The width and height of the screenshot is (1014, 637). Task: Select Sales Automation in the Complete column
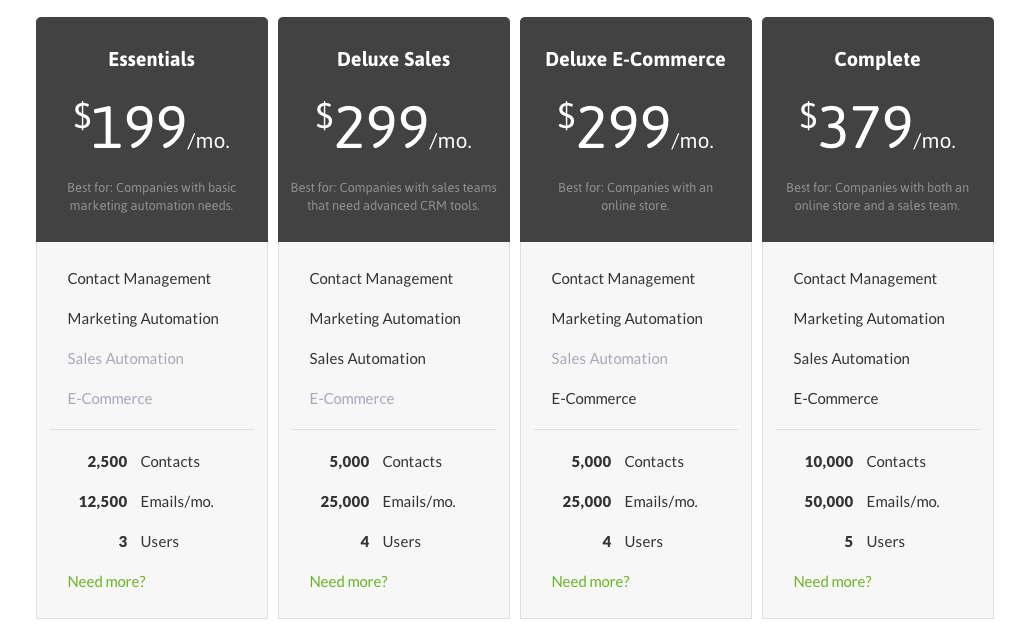click(851, 358)
